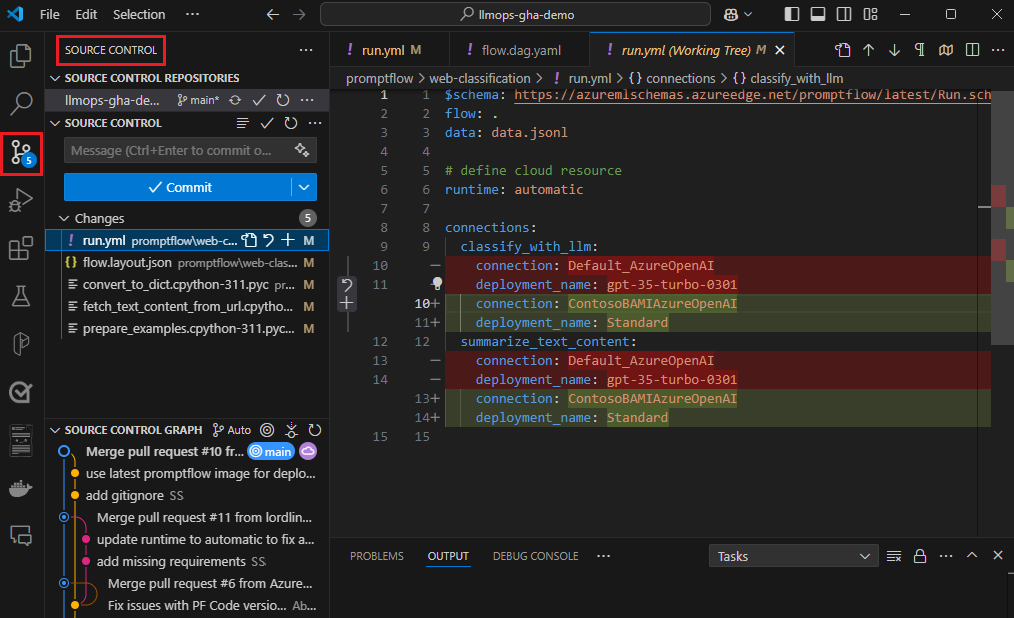Image resolution: width=1014 pixels, height=618 pixels.
Task: Open the Commit button dropdown arrow
Action: coord(305,187)
